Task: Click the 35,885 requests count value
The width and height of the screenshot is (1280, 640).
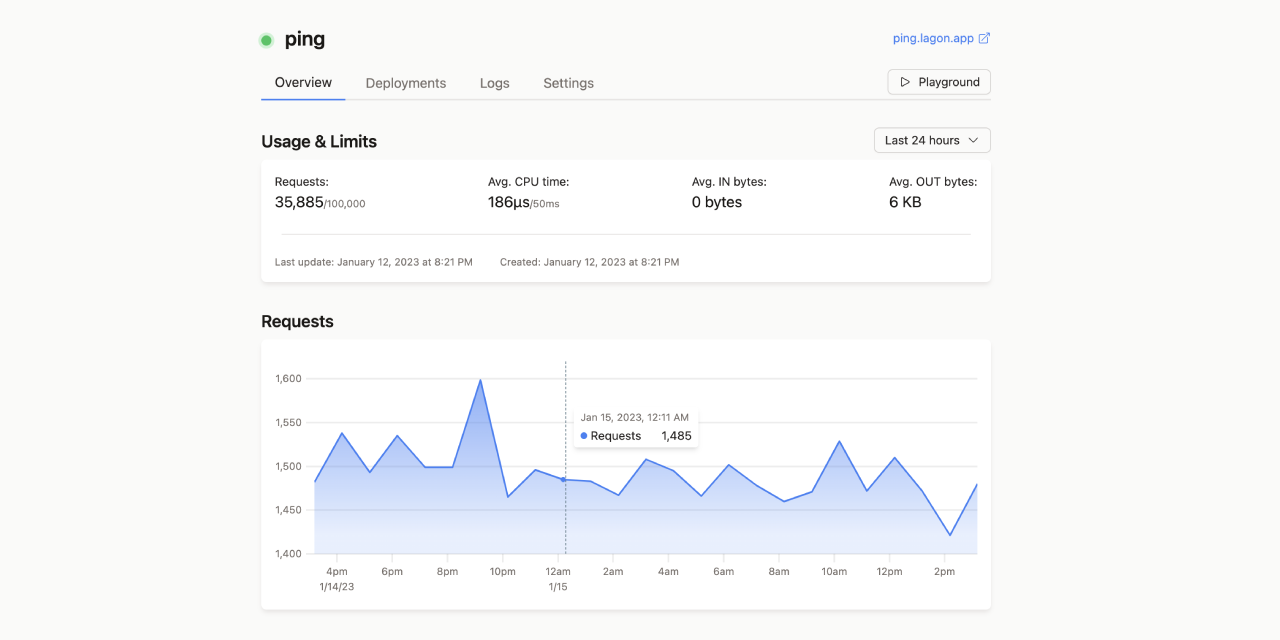Action: pos(299,202)
